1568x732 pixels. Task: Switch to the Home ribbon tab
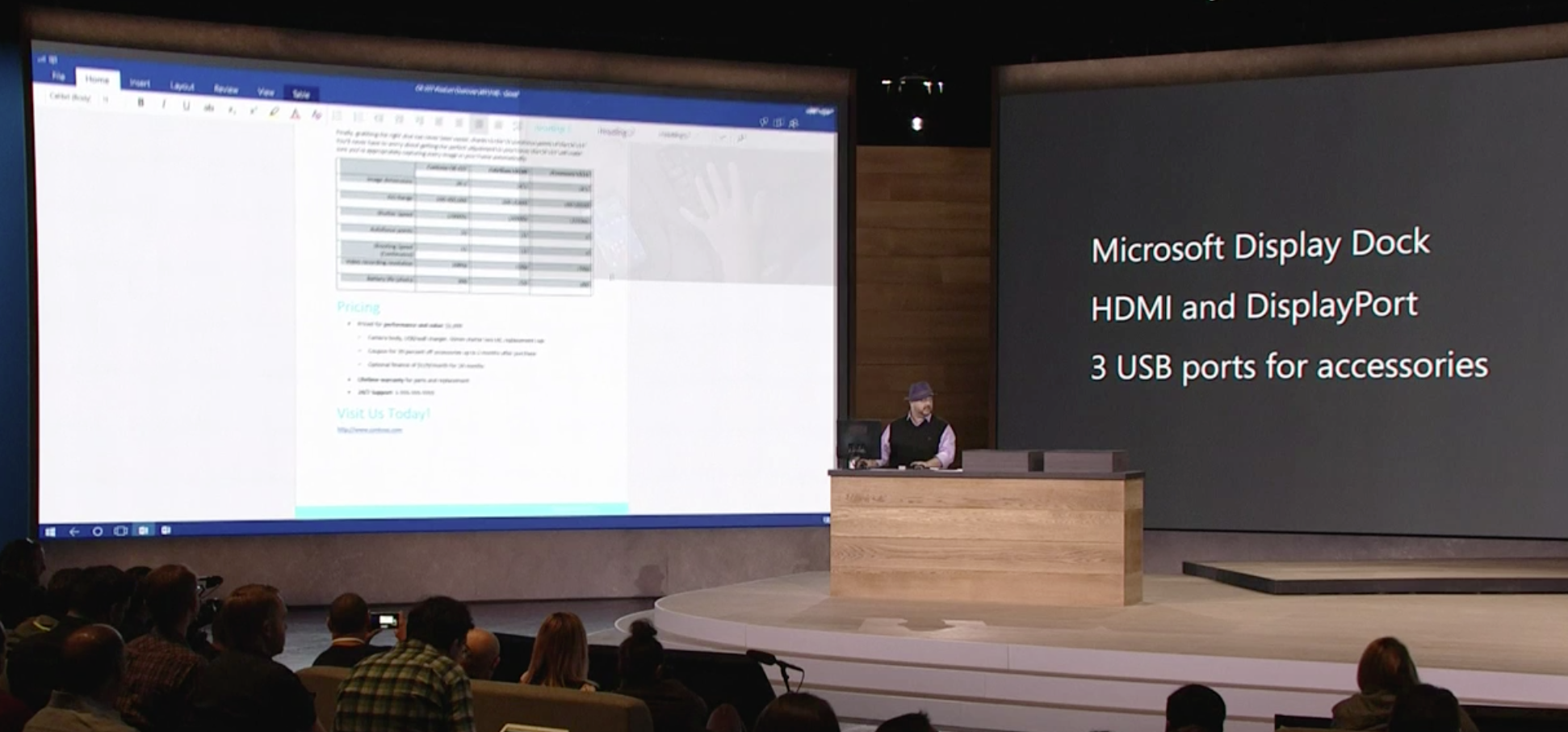(97, 79)
